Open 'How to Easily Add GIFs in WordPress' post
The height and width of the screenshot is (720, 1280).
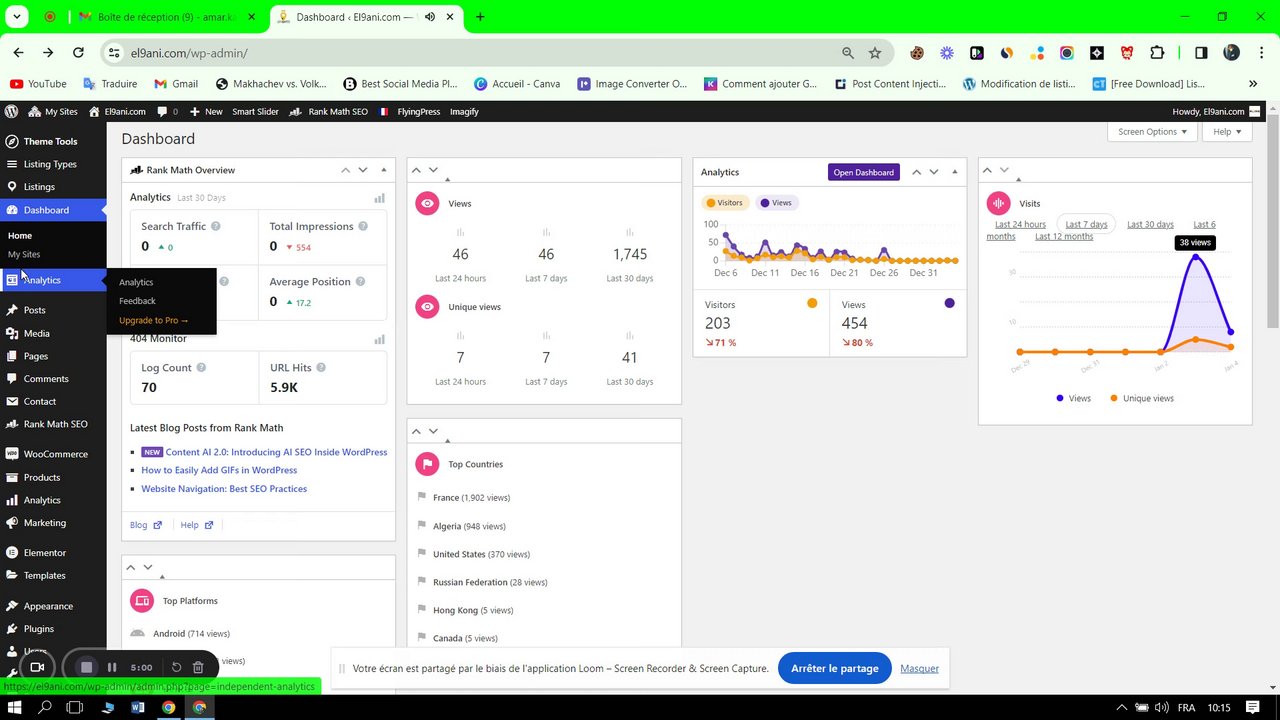[x=219, y=470]
